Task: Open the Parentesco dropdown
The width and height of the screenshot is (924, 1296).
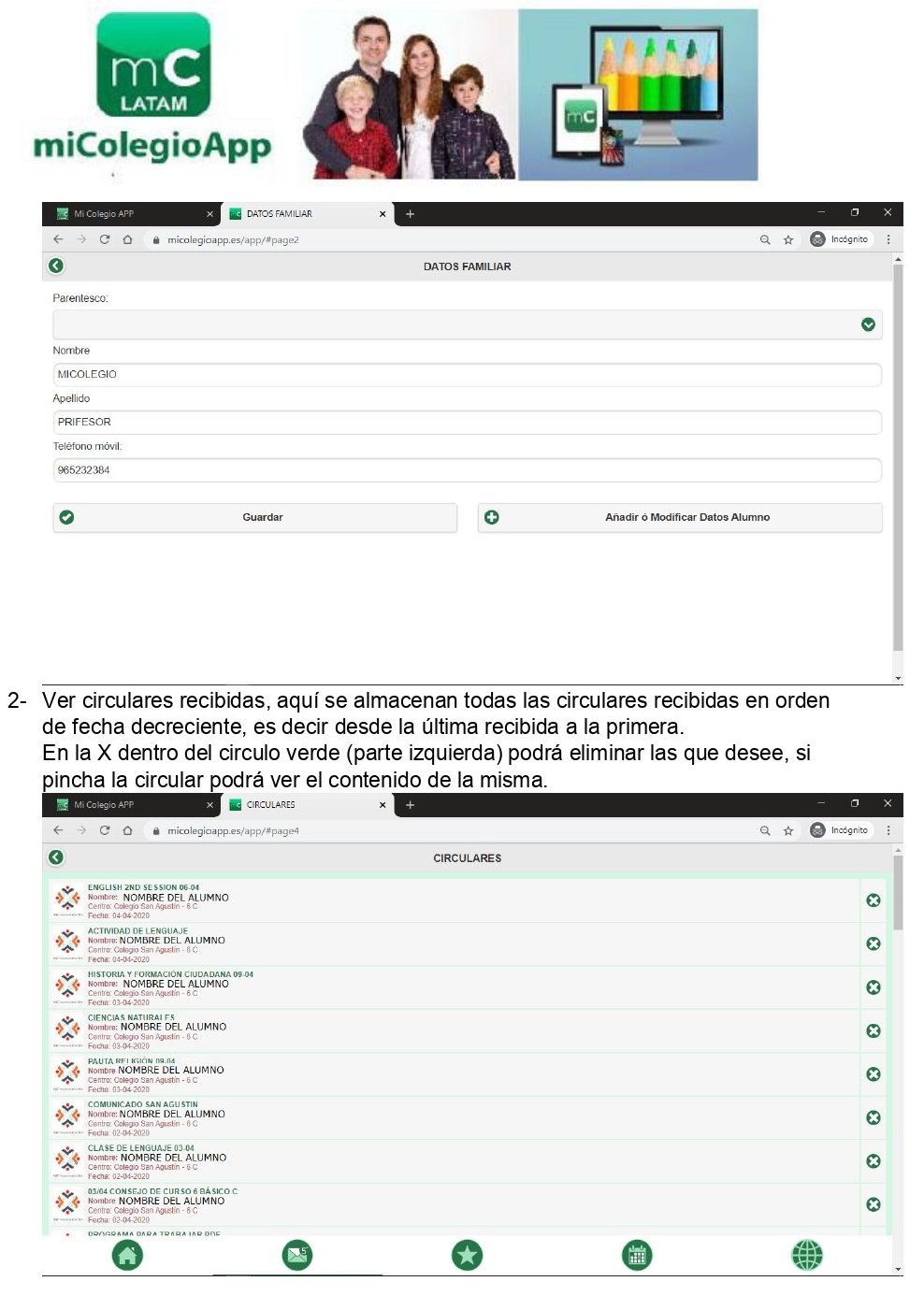Action: pos(468,324)
